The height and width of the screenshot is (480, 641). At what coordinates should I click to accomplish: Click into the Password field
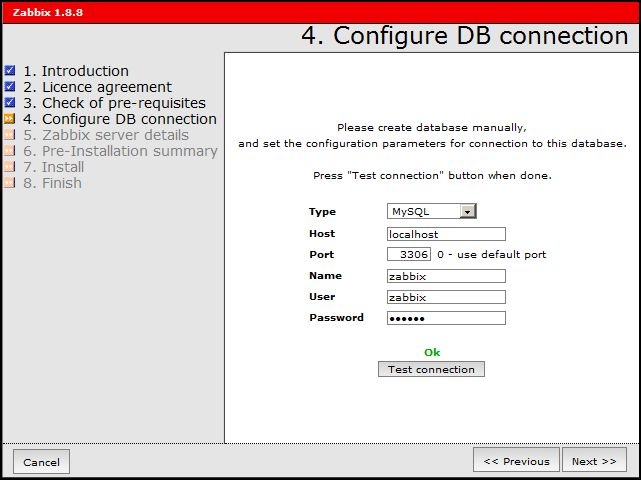pyautogui.click(x=446, y=318)
